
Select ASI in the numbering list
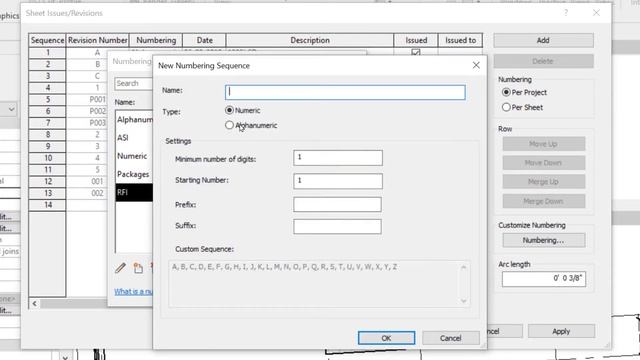pyautogui.click(x=134, y=138)
